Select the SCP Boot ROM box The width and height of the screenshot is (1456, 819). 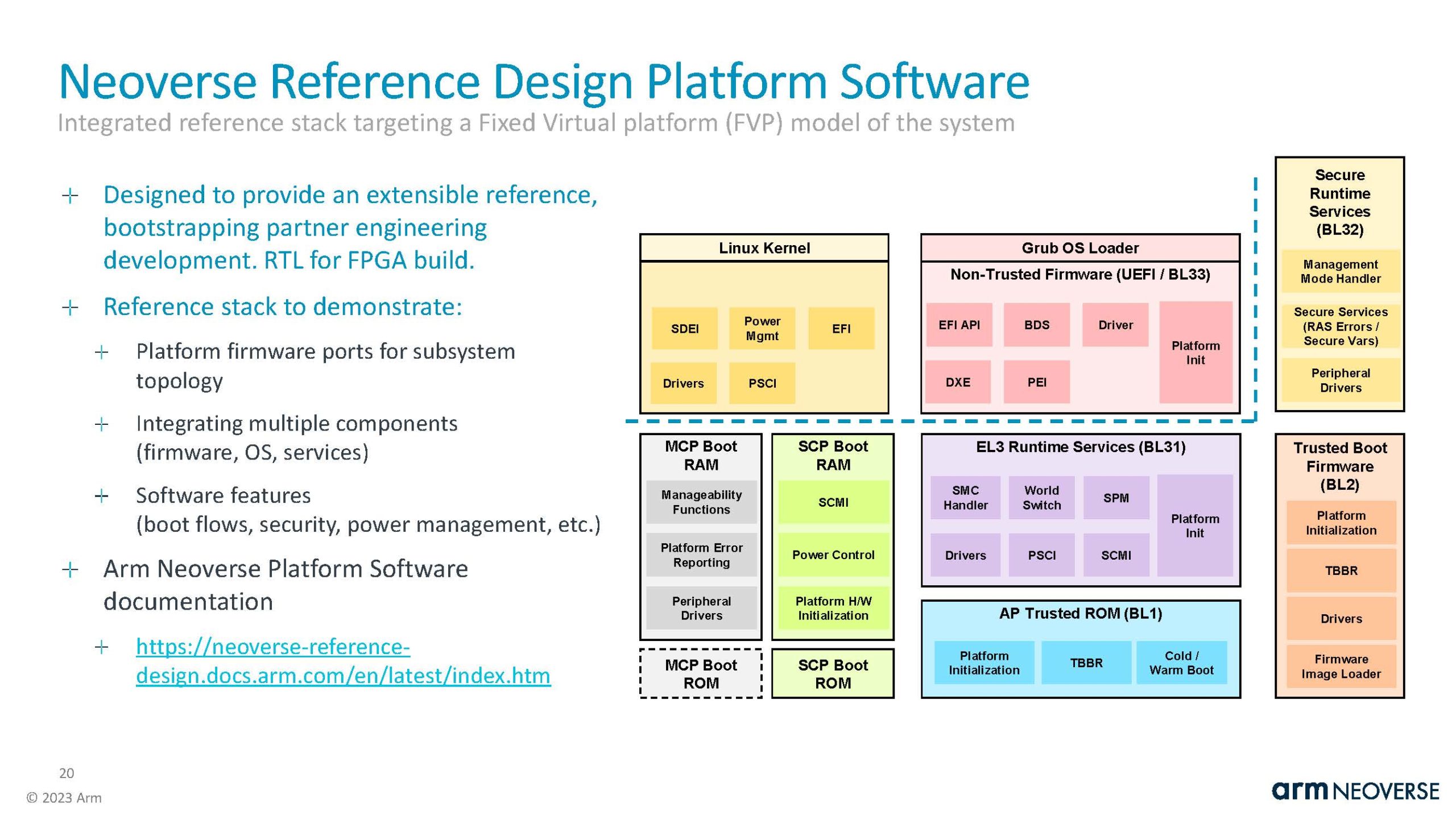tap(832, 673)
